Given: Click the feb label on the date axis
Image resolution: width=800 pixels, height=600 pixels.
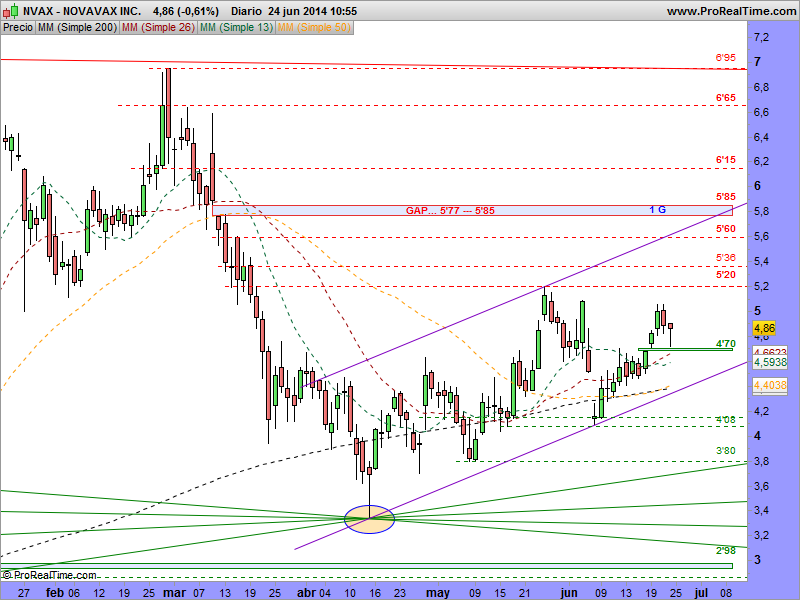Looking at the screenshot, I should pyautogui.click(x=55, y=593).
